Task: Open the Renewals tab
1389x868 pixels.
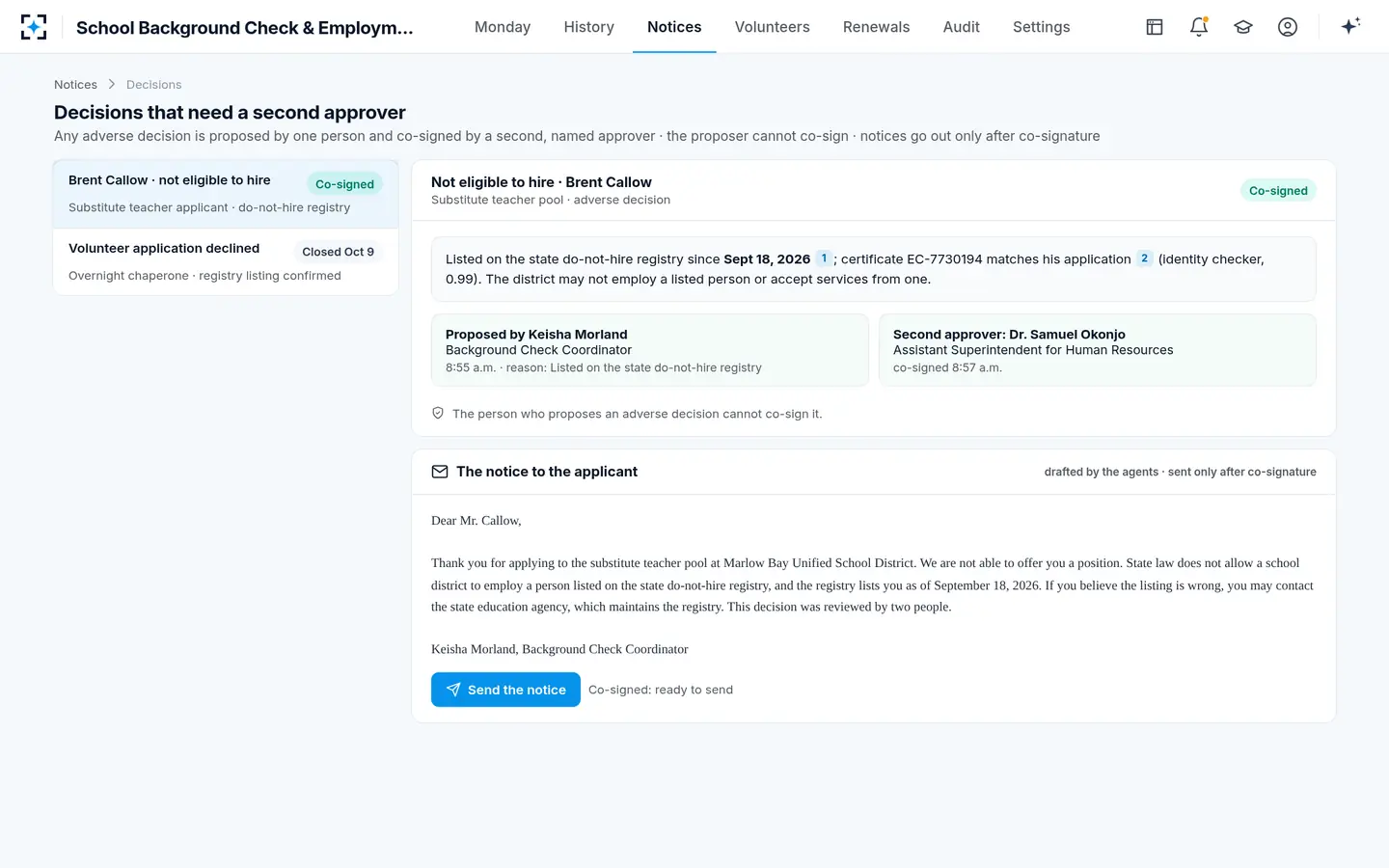Action: (876, 27)
